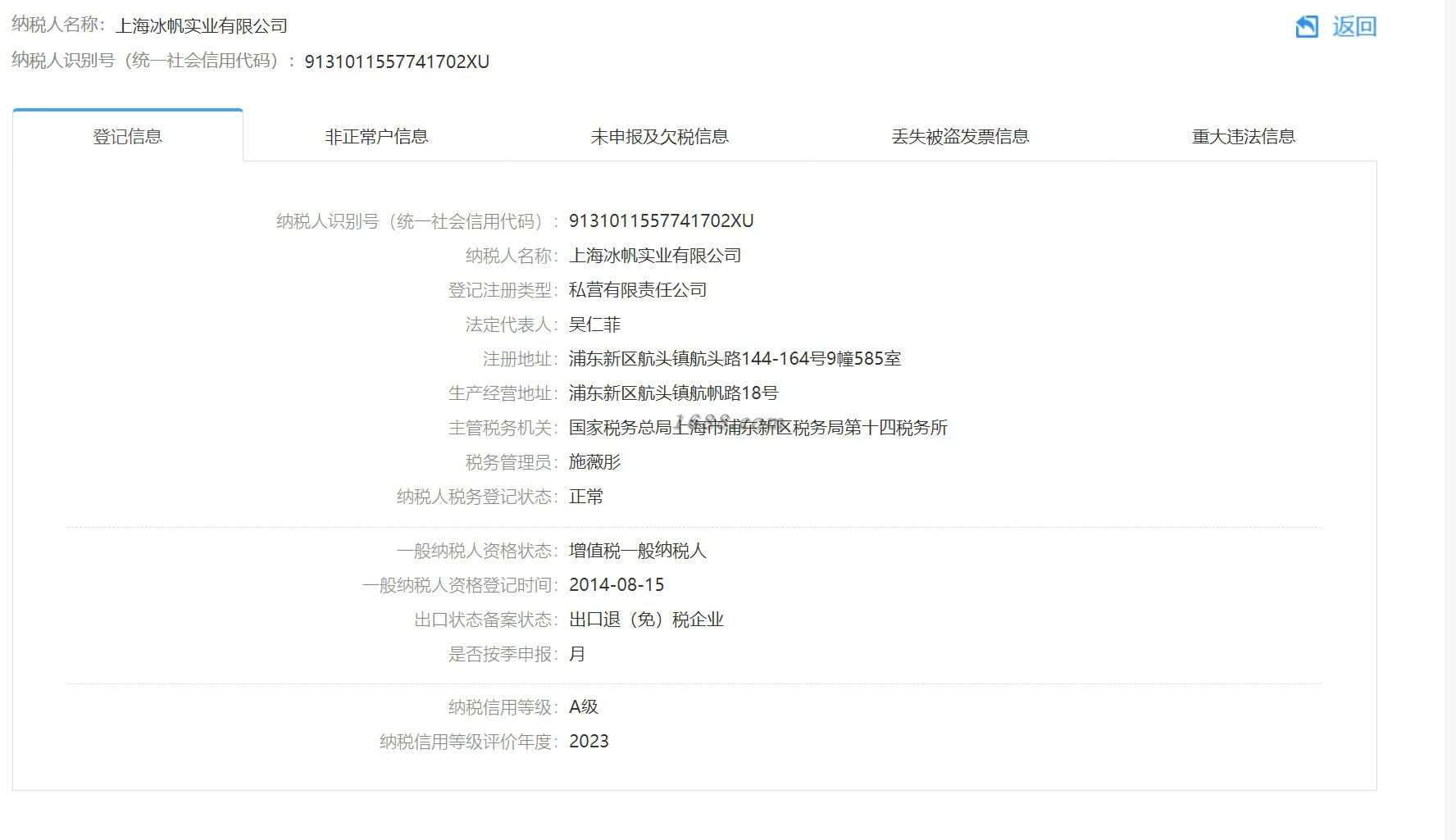Image resolution: width=1456 pixels, height=840 pixels.
Task: Click the 法定代表人 field label
Action: [x=512, y=325]
